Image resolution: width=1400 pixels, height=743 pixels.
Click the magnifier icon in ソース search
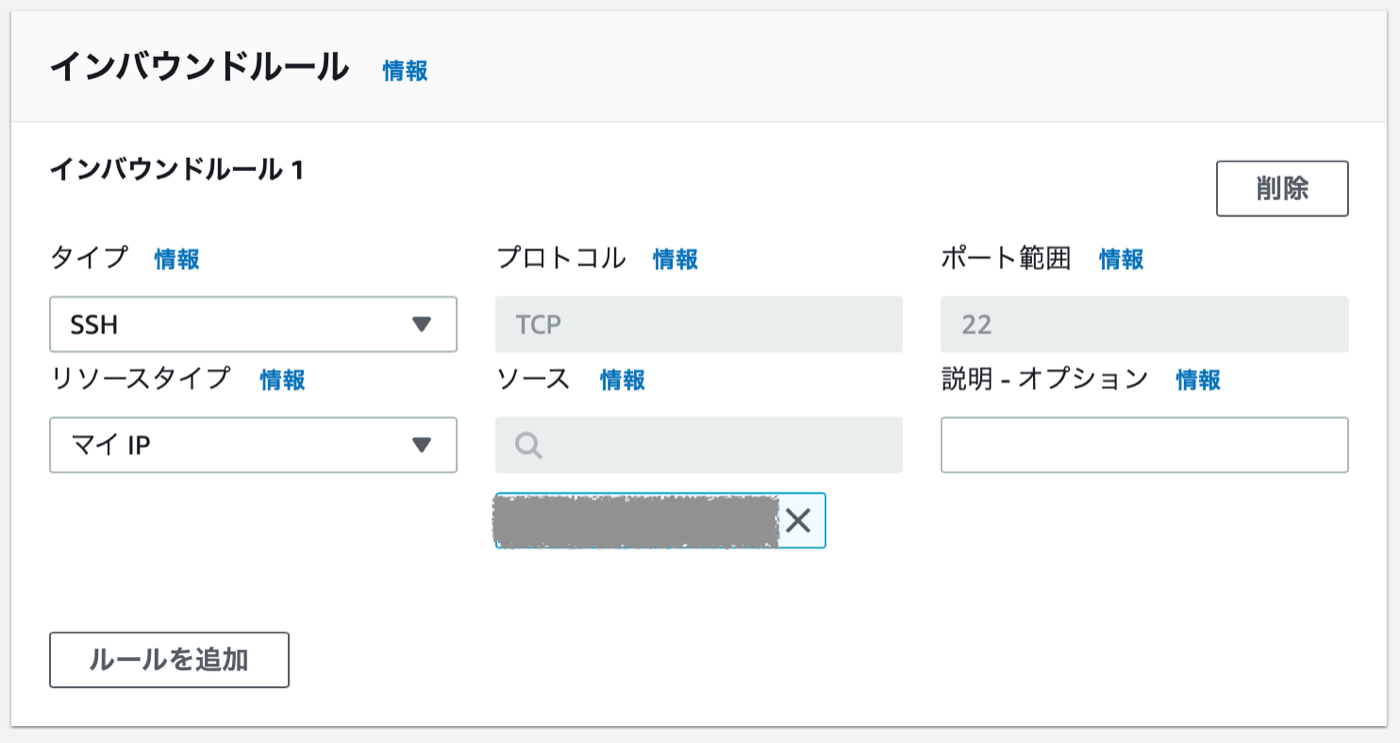click(529, 446)
